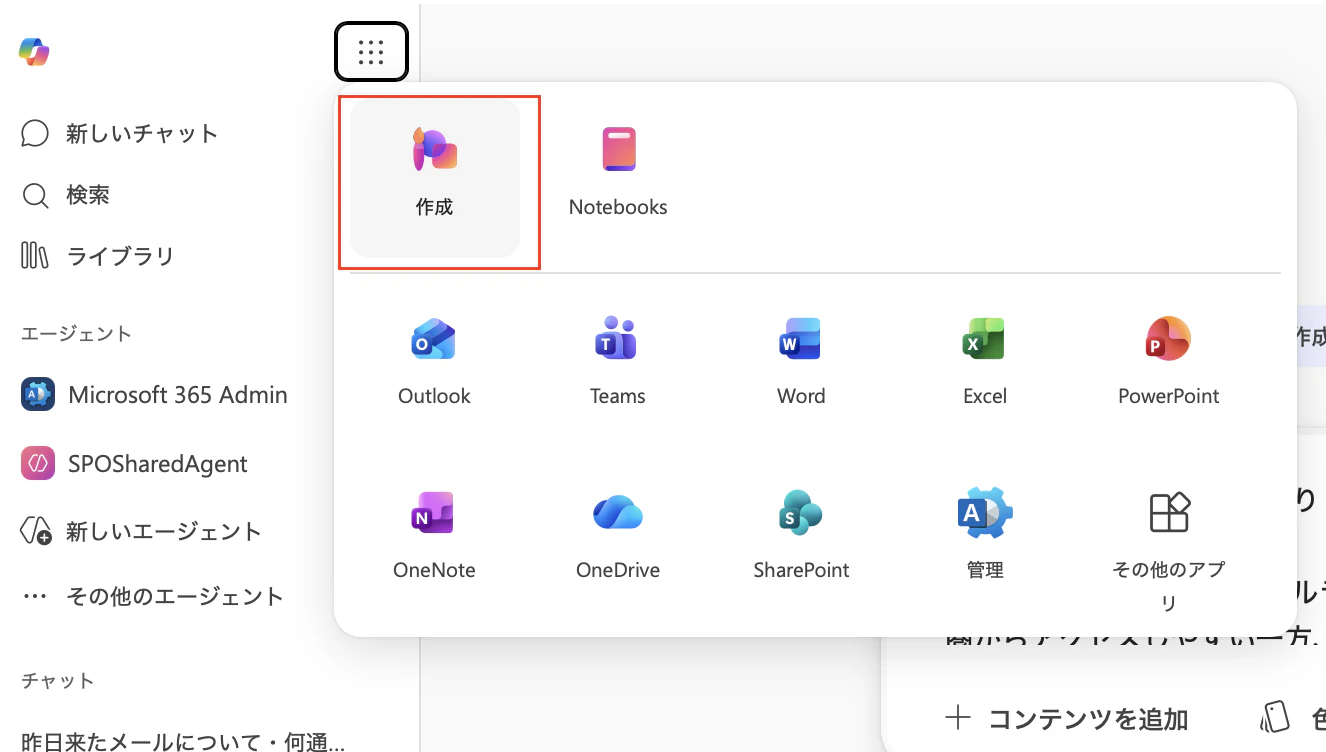Screen dimensions: 1326x752
Task: Launch OneNote from the app list
Action: click(434, 535)
